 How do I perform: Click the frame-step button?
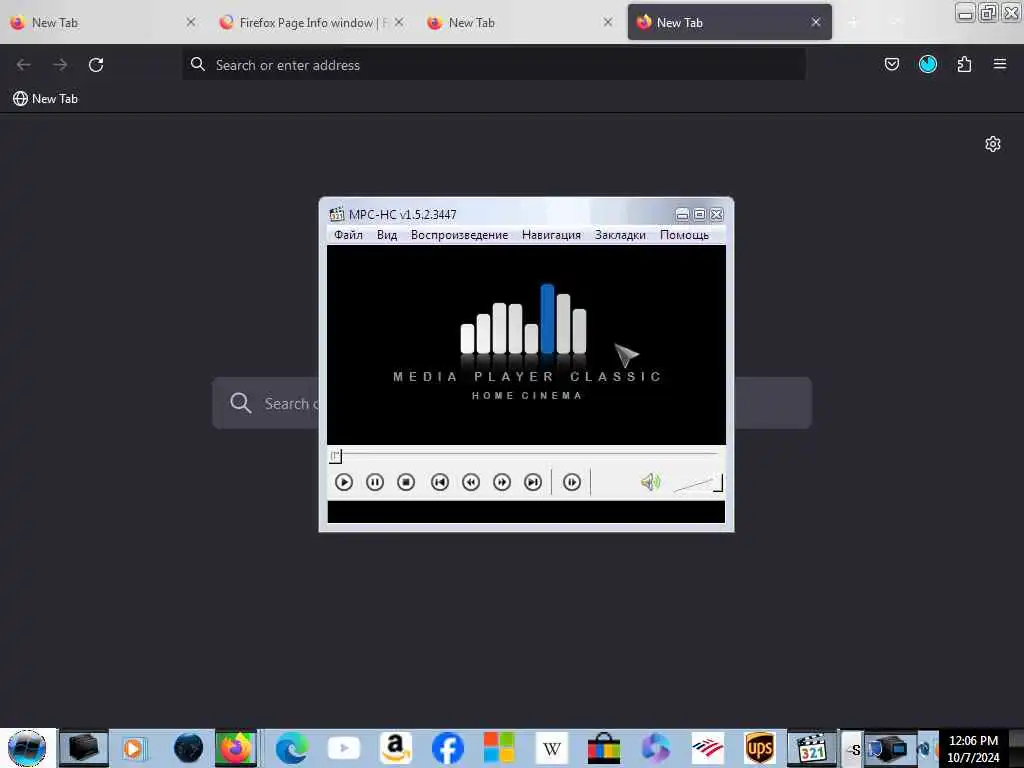(572, 482)
